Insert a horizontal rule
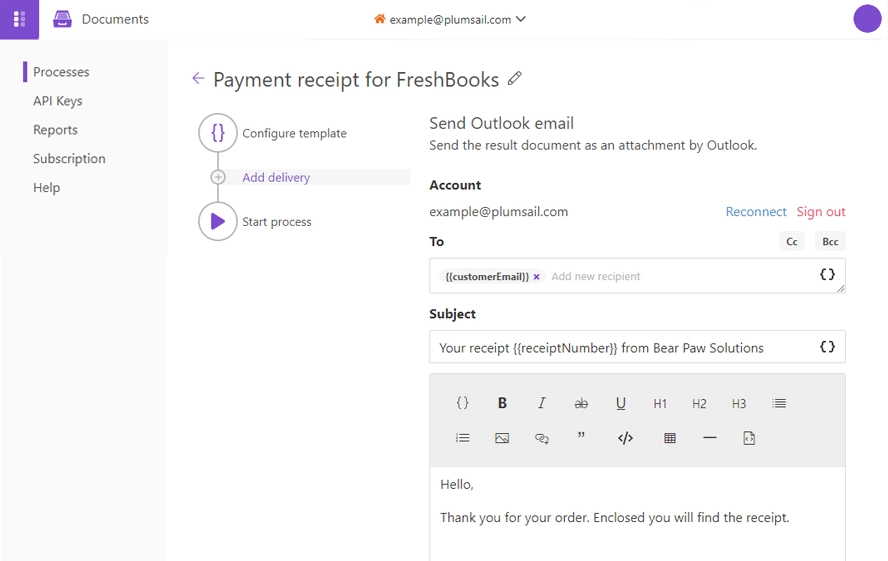This screenshot has height=561, width=888. pos(710,438)
